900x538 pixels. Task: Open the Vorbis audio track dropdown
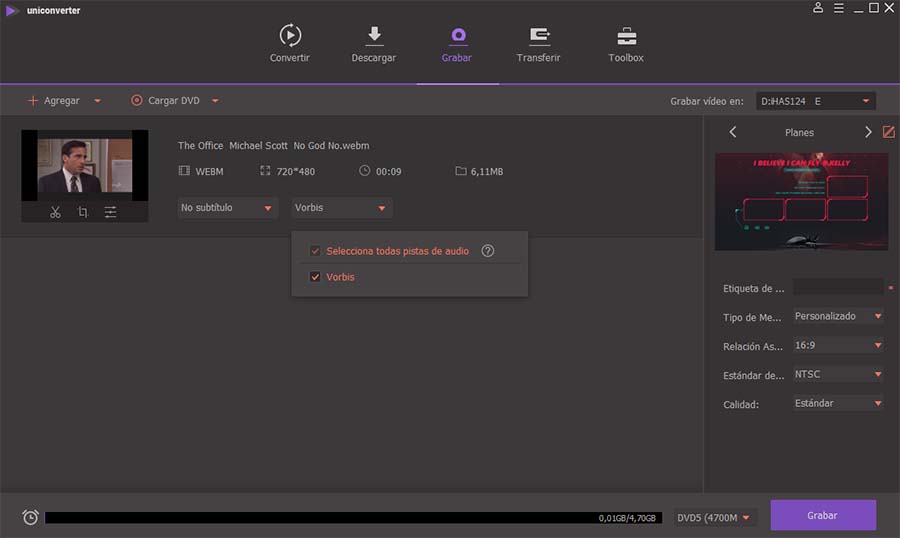click(x=342, y=208)
